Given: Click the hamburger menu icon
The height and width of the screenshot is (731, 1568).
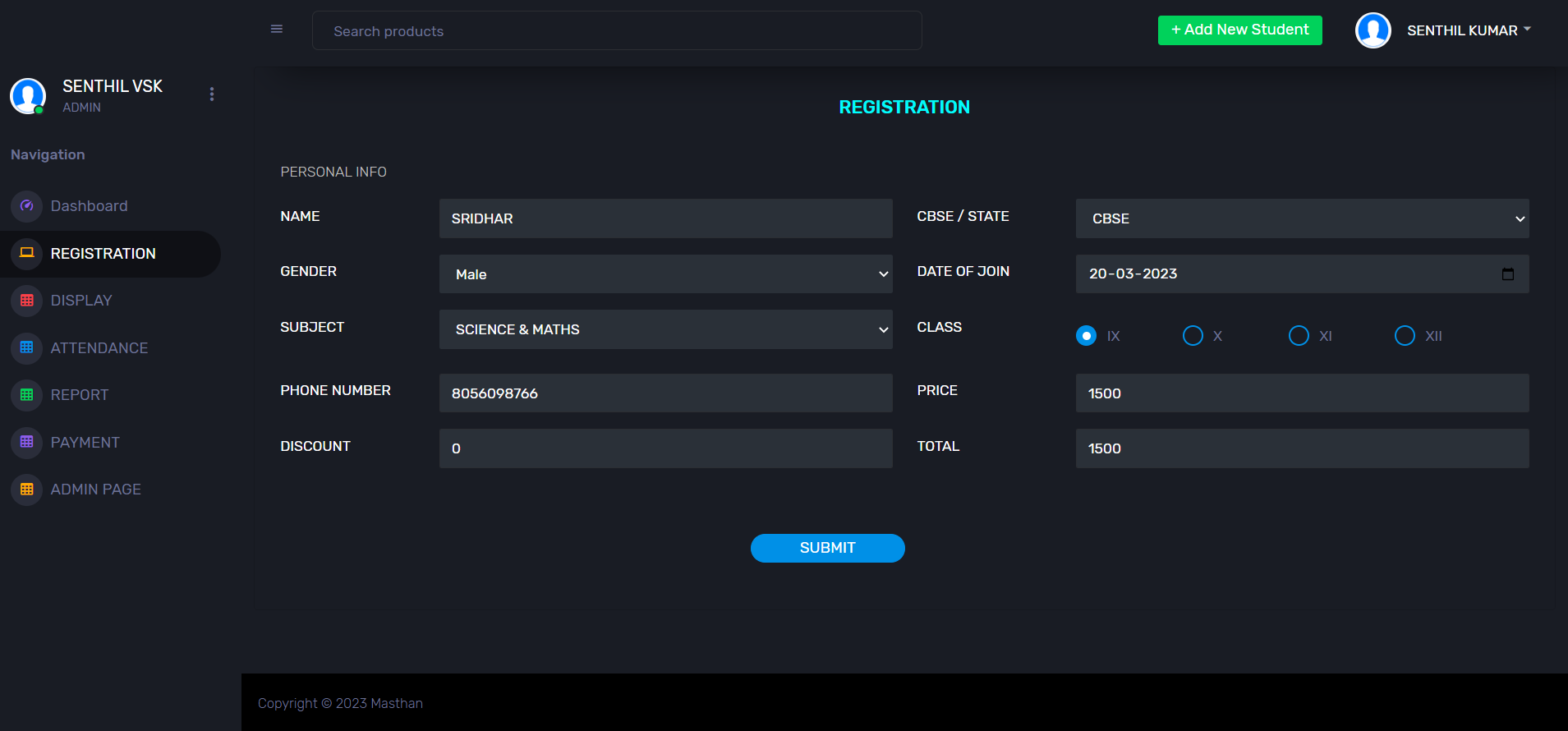Looking at the screenshot, I should [x=277, y=30].
